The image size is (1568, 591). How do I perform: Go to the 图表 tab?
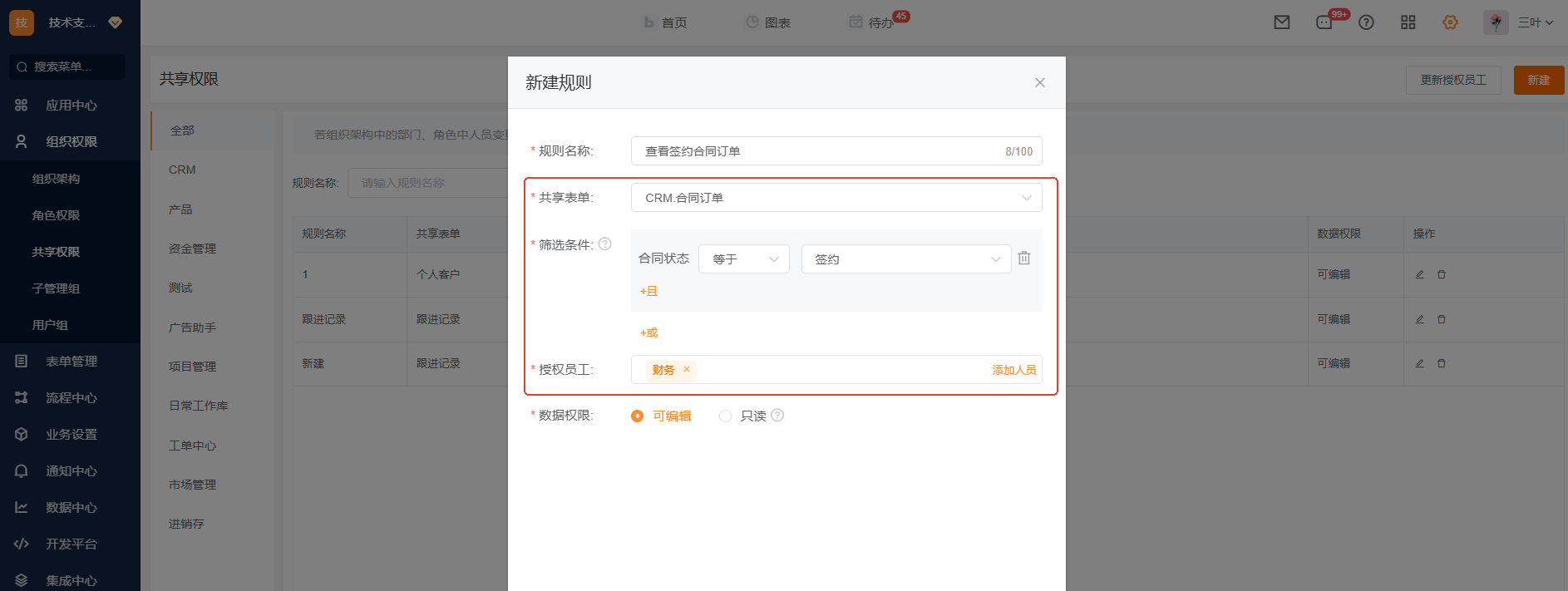[x=768, y=22]
